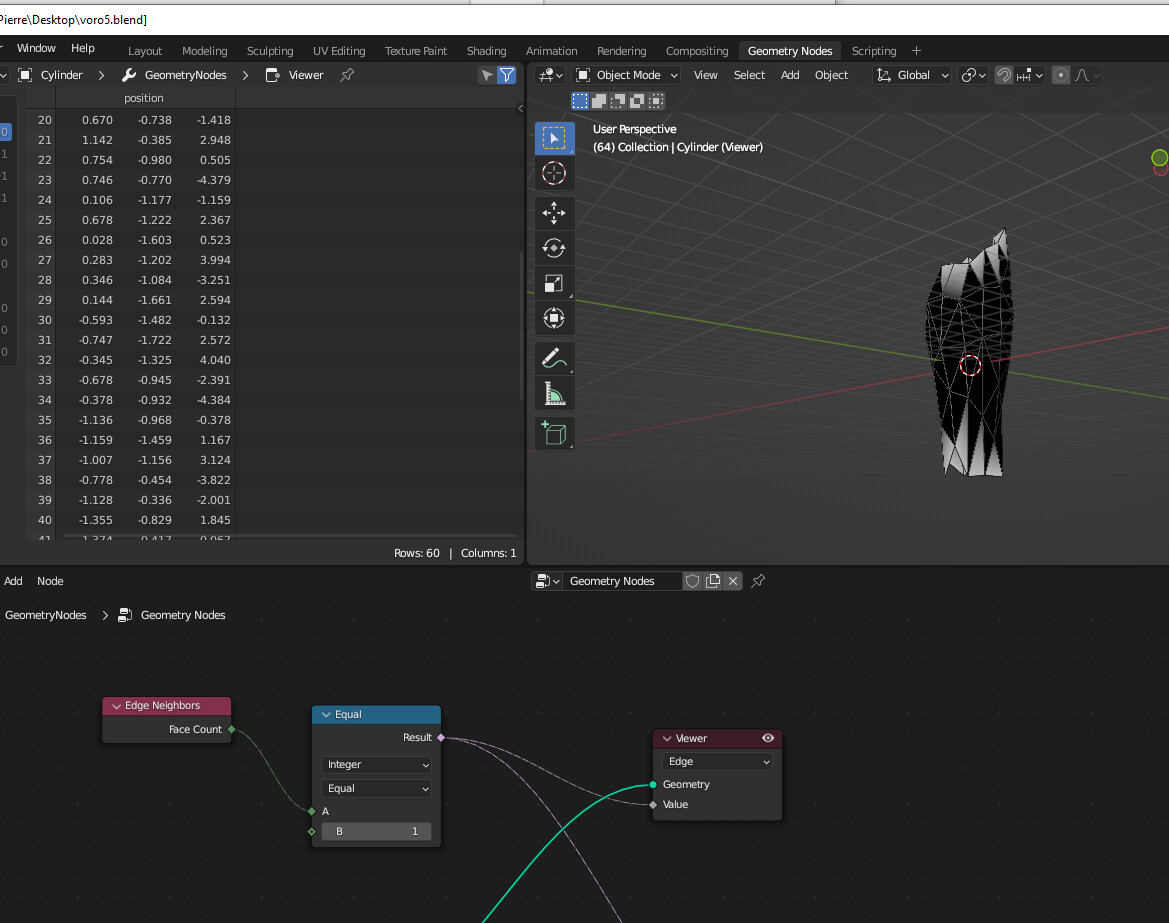Open the Viewer Edge domain dropdown
The image size is (1169, 923).
717,761
